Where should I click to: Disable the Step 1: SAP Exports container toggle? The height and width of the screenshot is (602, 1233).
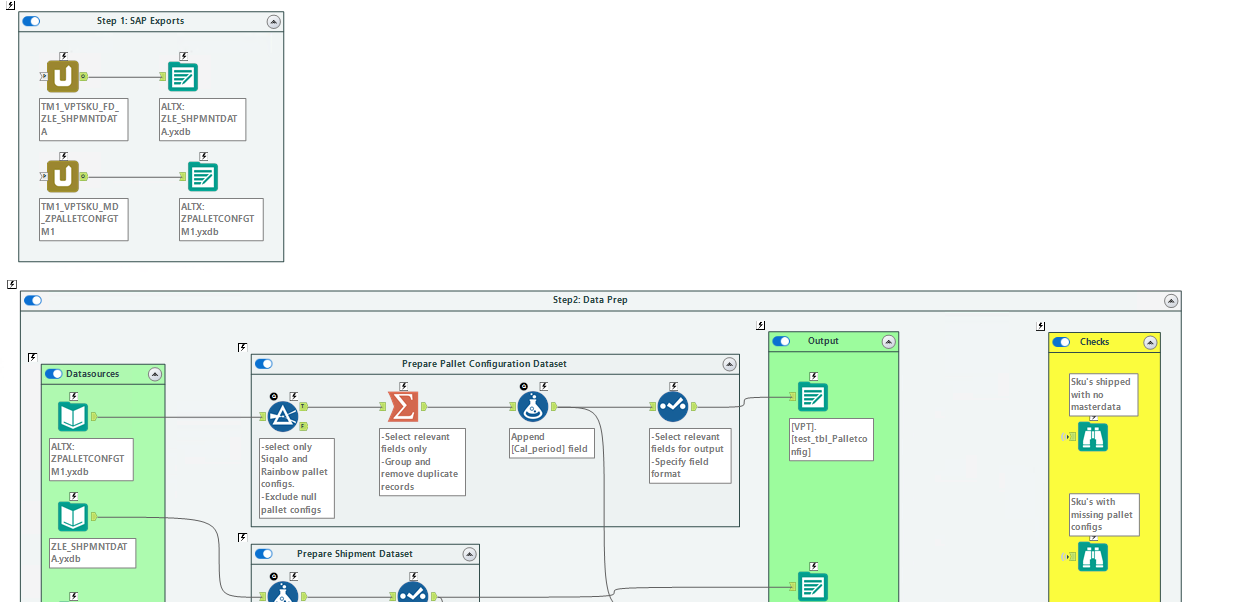(33, 20)
